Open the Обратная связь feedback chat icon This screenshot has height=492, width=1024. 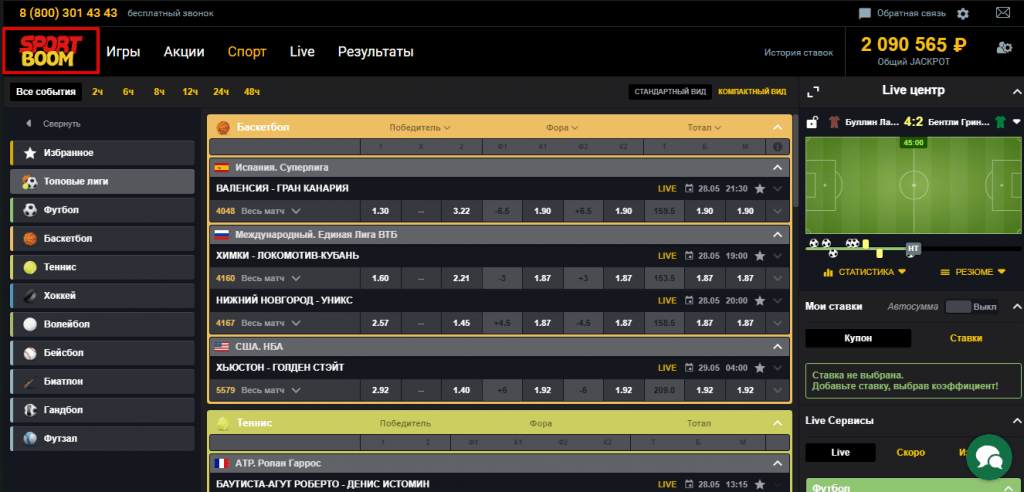[x=865, y=13]
